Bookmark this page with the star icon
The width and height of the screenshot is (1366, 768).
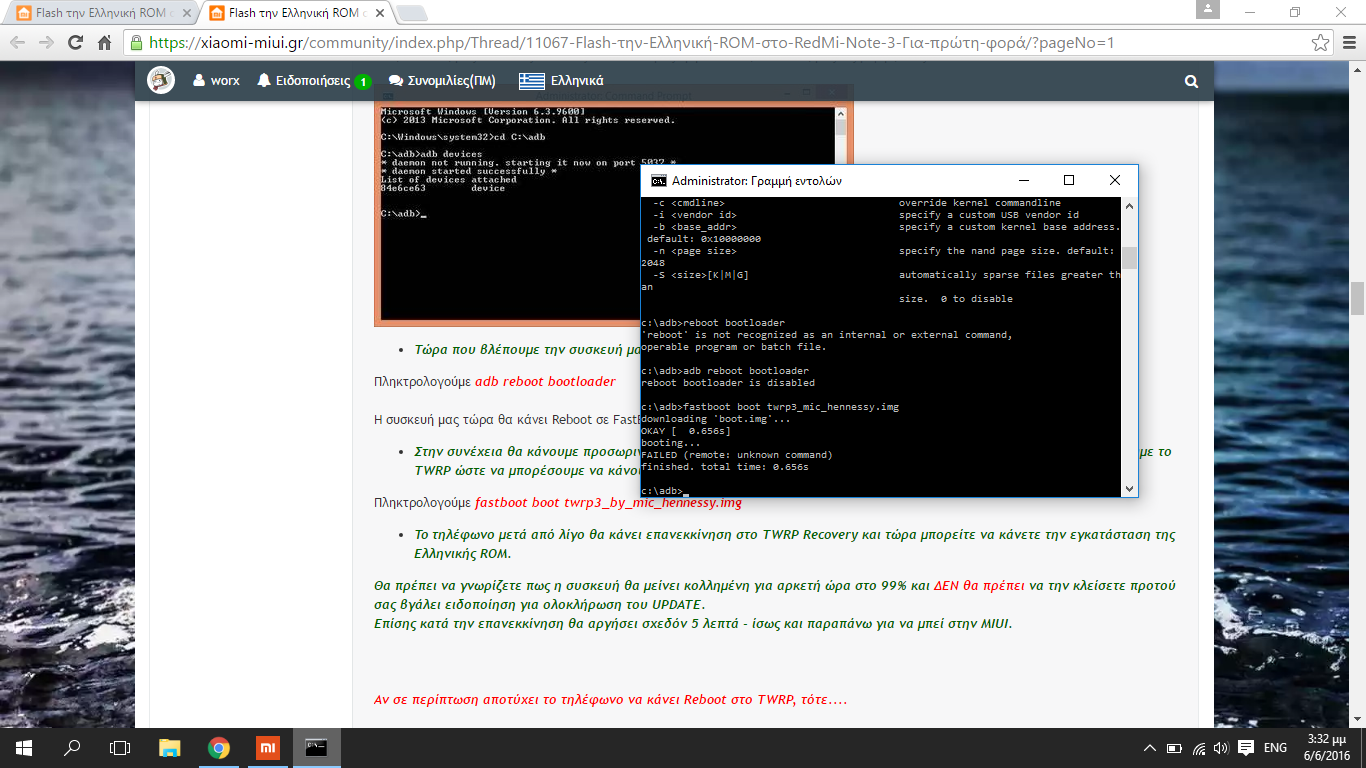[x=1320, y=43]
